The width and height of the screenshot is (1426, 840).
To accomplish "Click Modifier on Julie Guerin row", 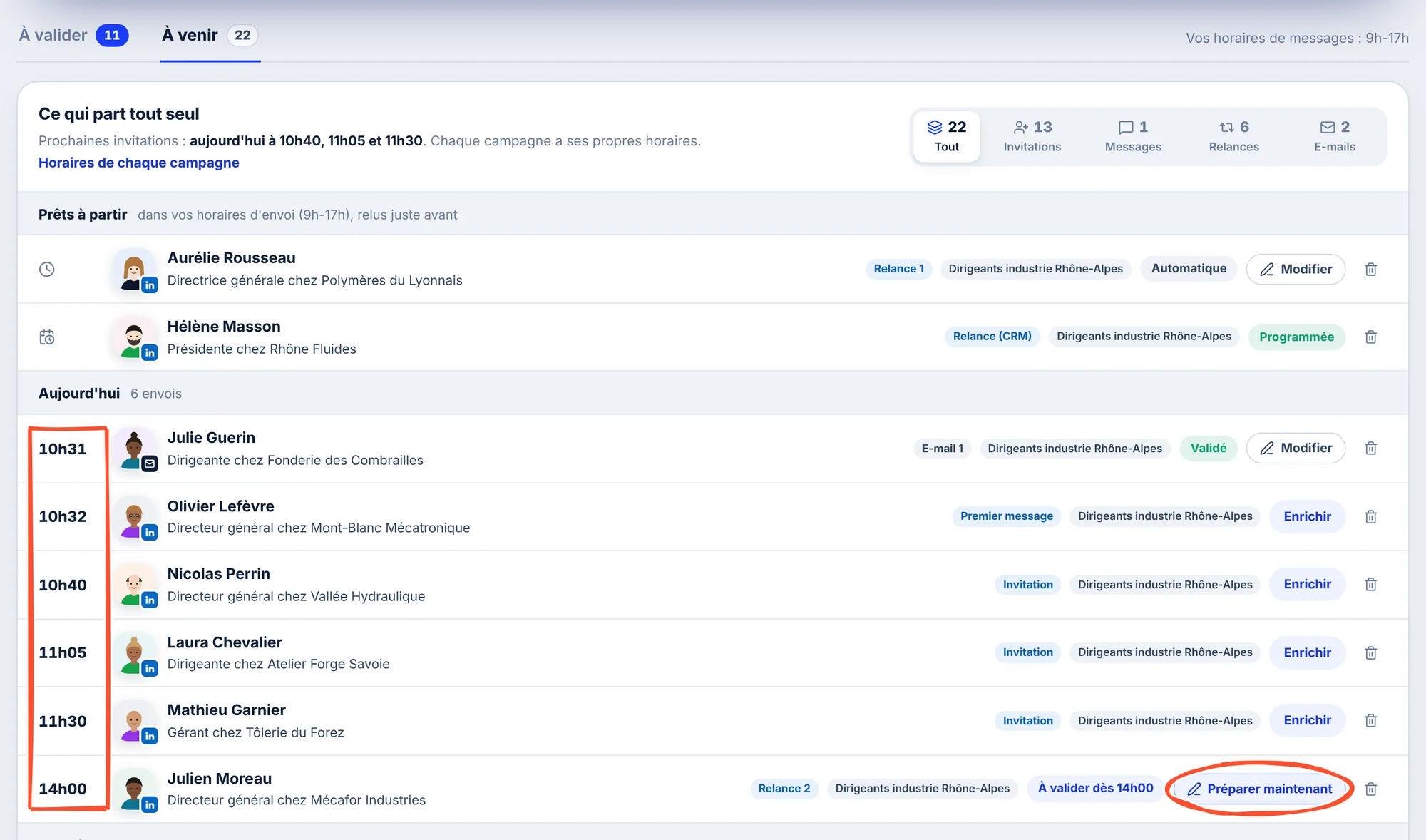I will (x=1296, y=448).
